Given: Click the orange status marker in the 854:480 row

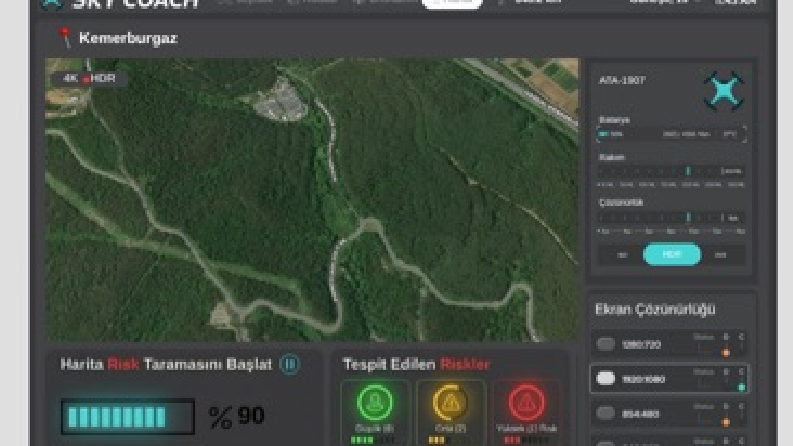Looking at the screenshot, I should click(x=726, y=422).
